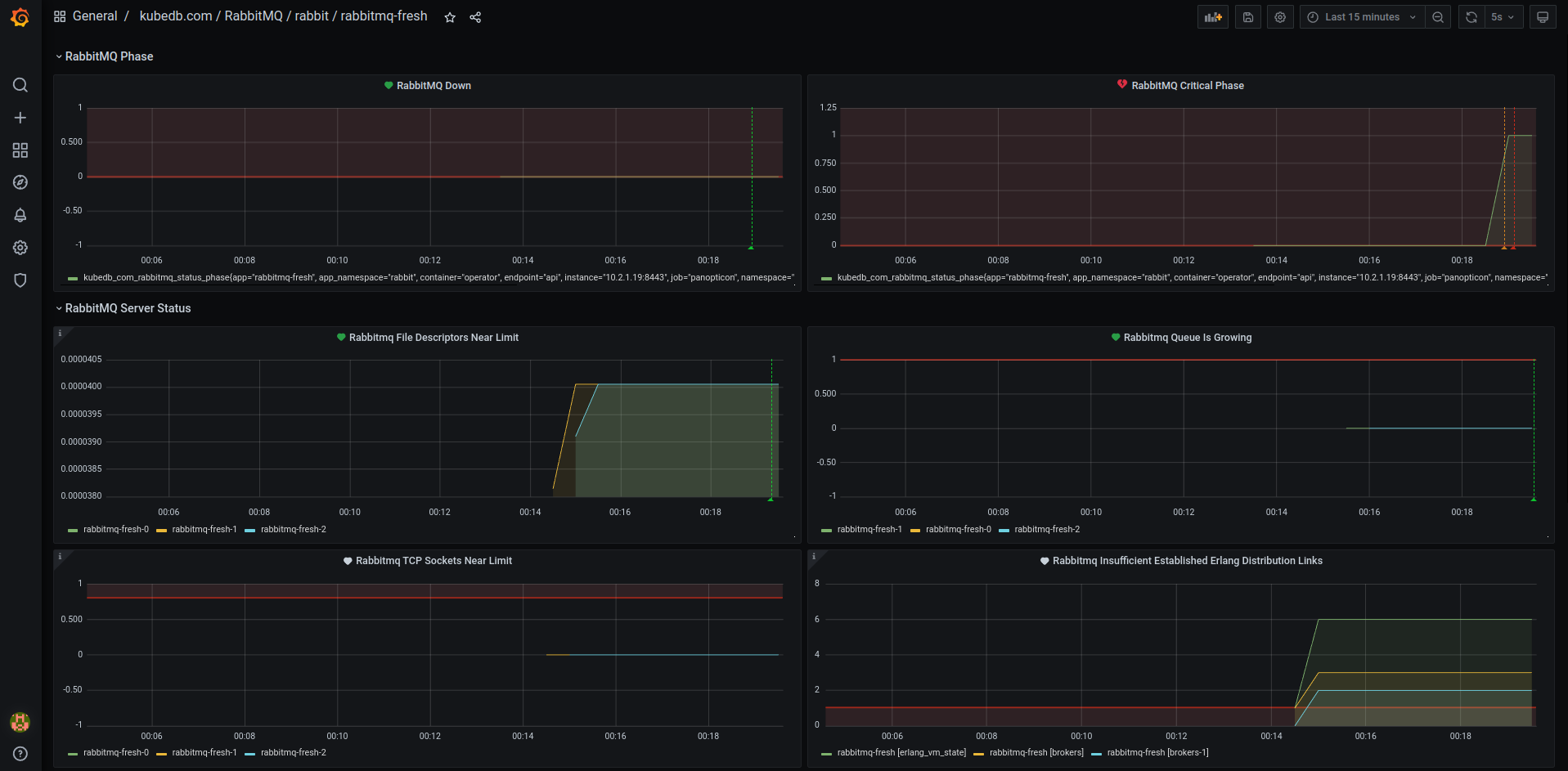
Task: Star the rabbitmq-fresh dashboard as favorite
Action: (x=449, y=16)
